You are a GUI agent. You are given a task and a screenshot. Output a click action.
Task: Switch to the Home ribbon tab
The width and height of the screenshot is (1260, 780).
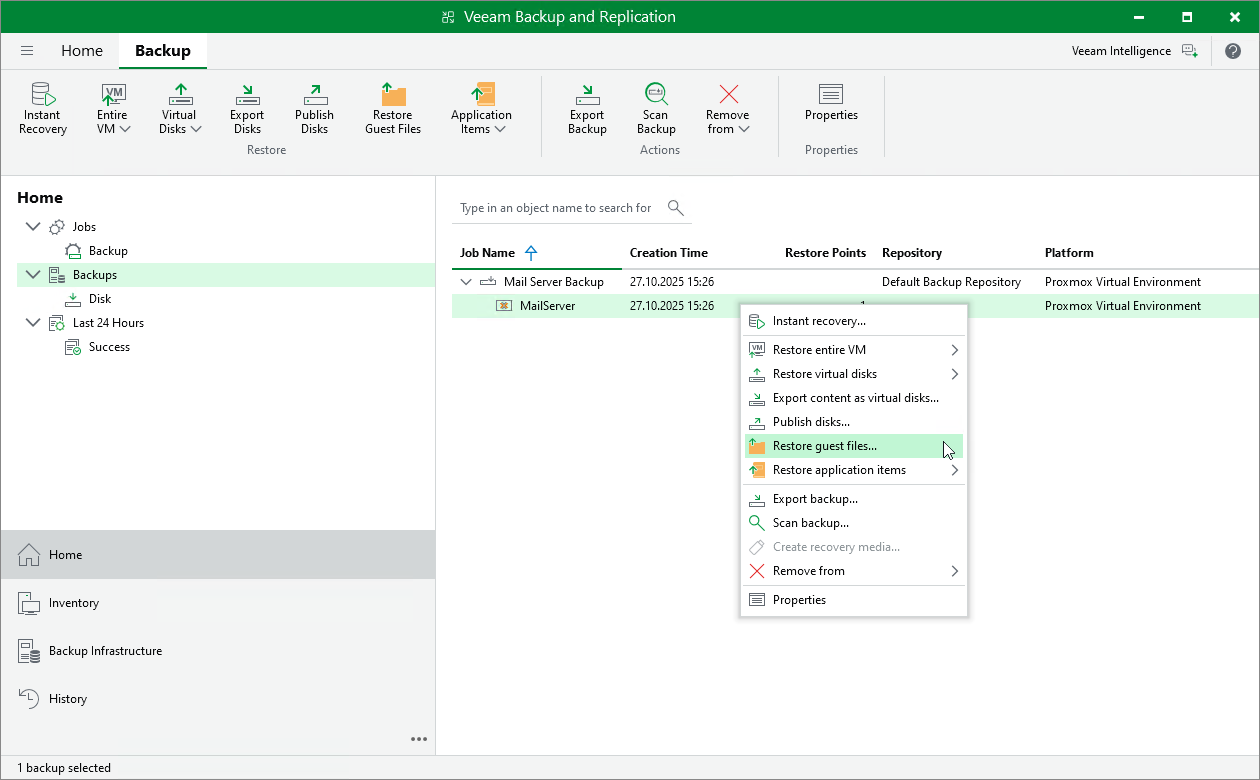[x=82, y=51]
